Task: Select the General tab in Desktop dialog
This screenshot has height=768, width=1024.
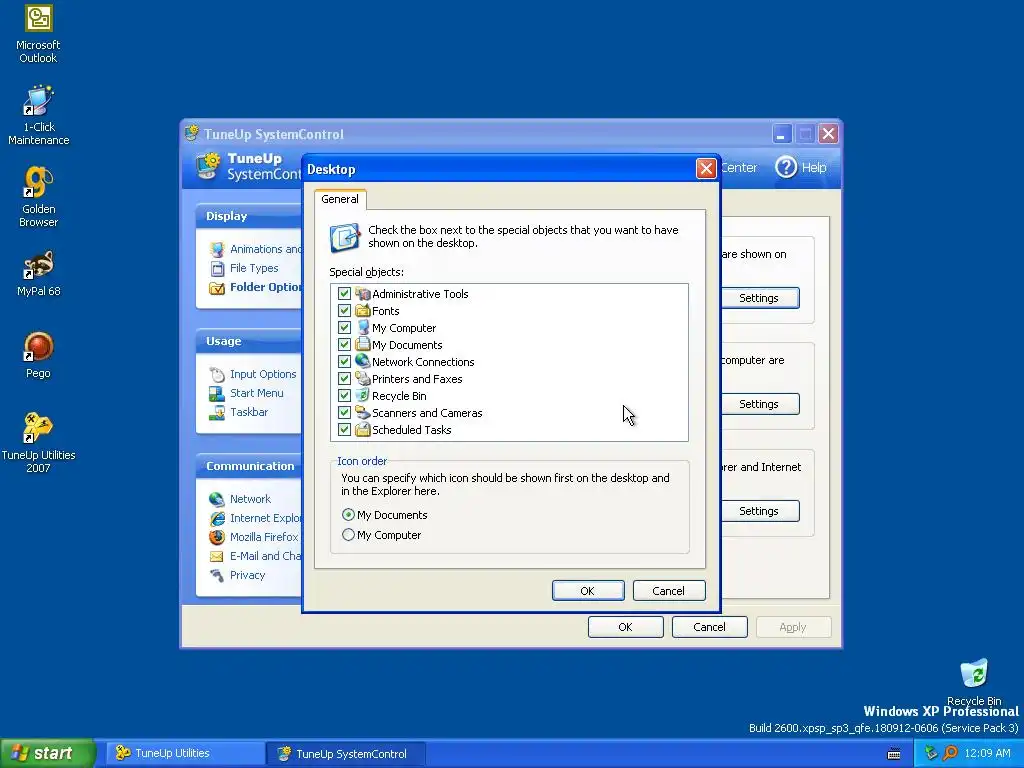Action: pos(340,199)
